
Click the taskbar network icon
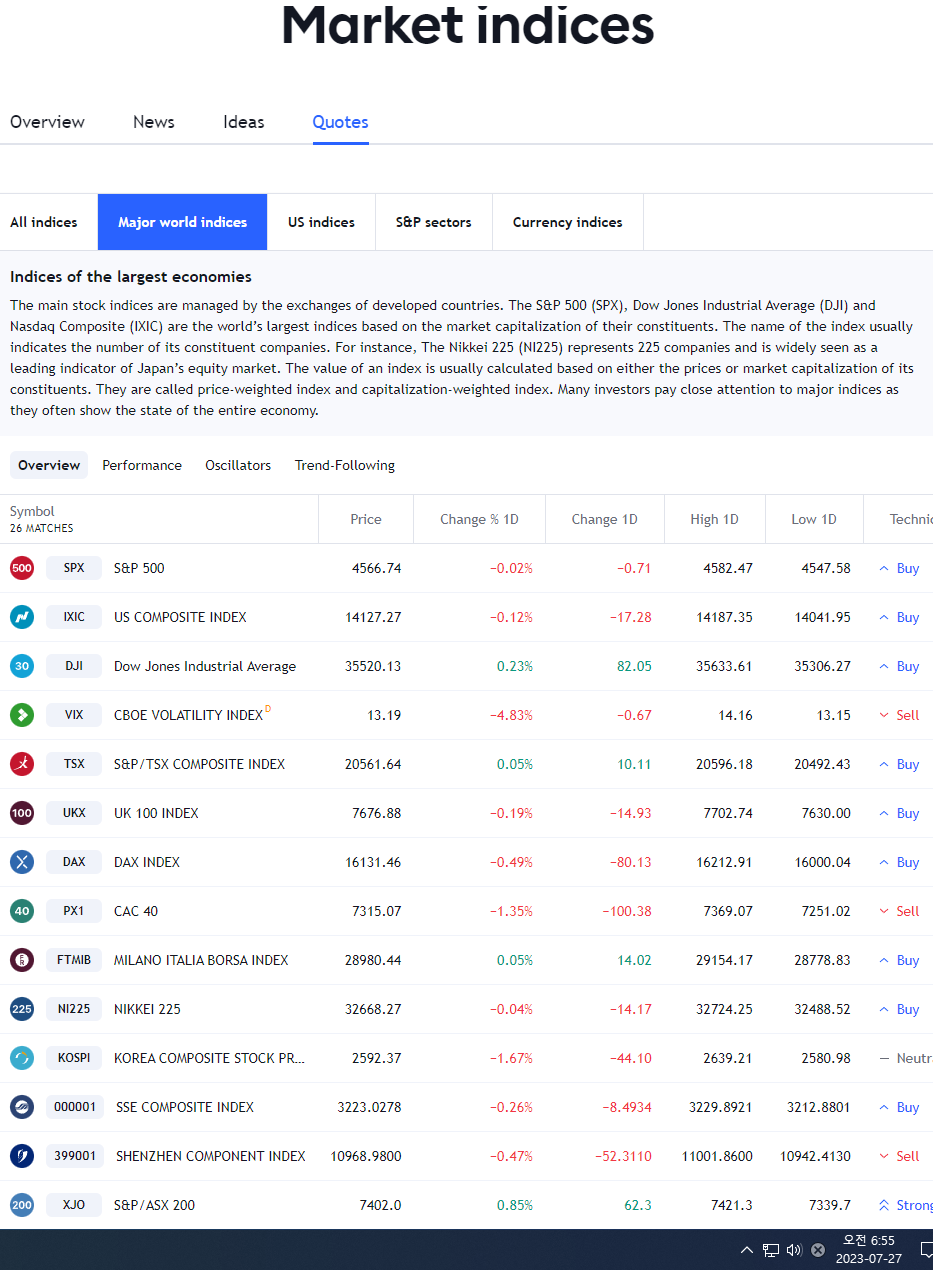point(771,1250)
